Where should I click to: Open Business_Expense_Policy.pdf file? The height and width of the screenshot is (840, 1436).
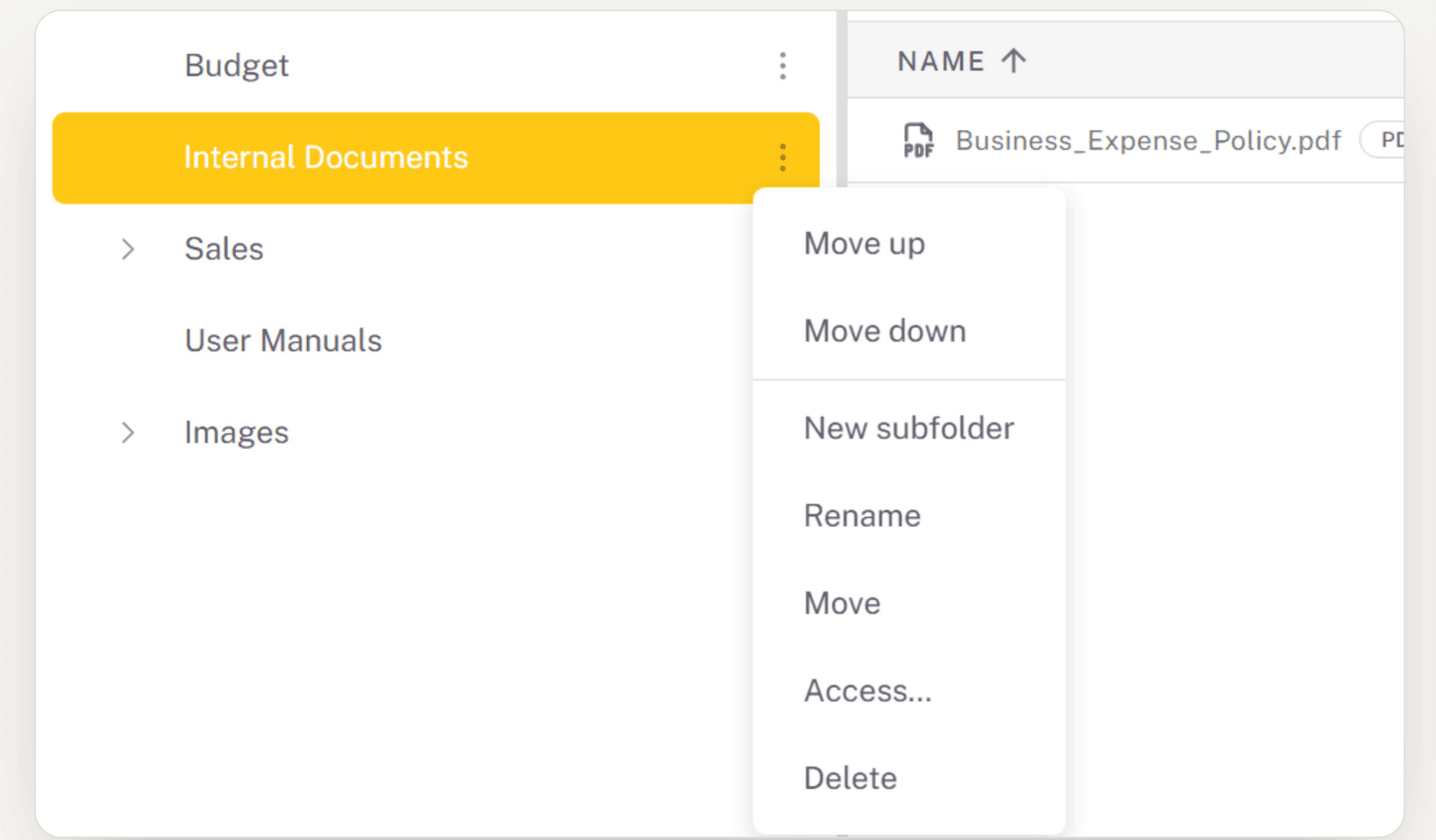pos(1148,141)
